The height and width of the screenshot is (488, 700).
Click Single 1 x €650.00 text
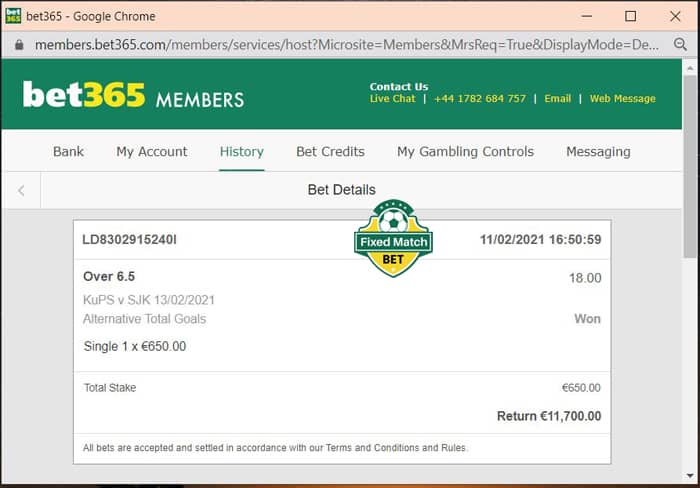coord(135,346)
